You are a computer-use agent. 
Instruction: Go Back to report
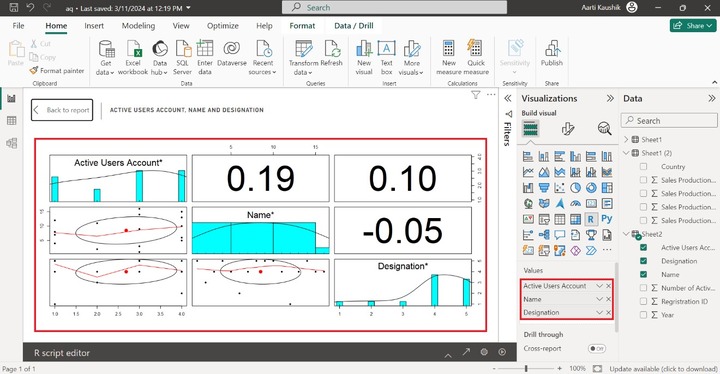[x=62, y=110]
